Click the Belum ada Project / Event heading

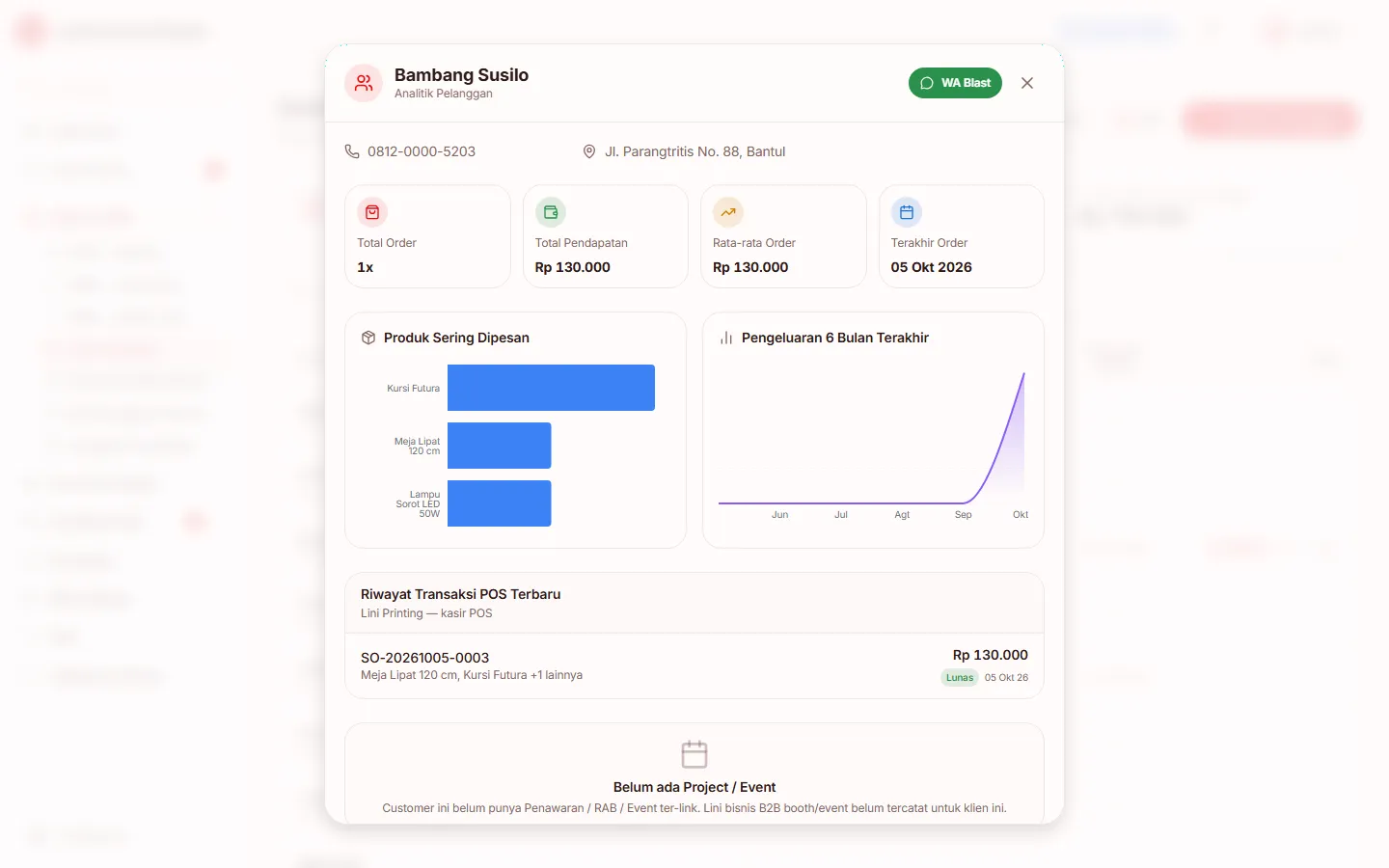click(694, 787)
